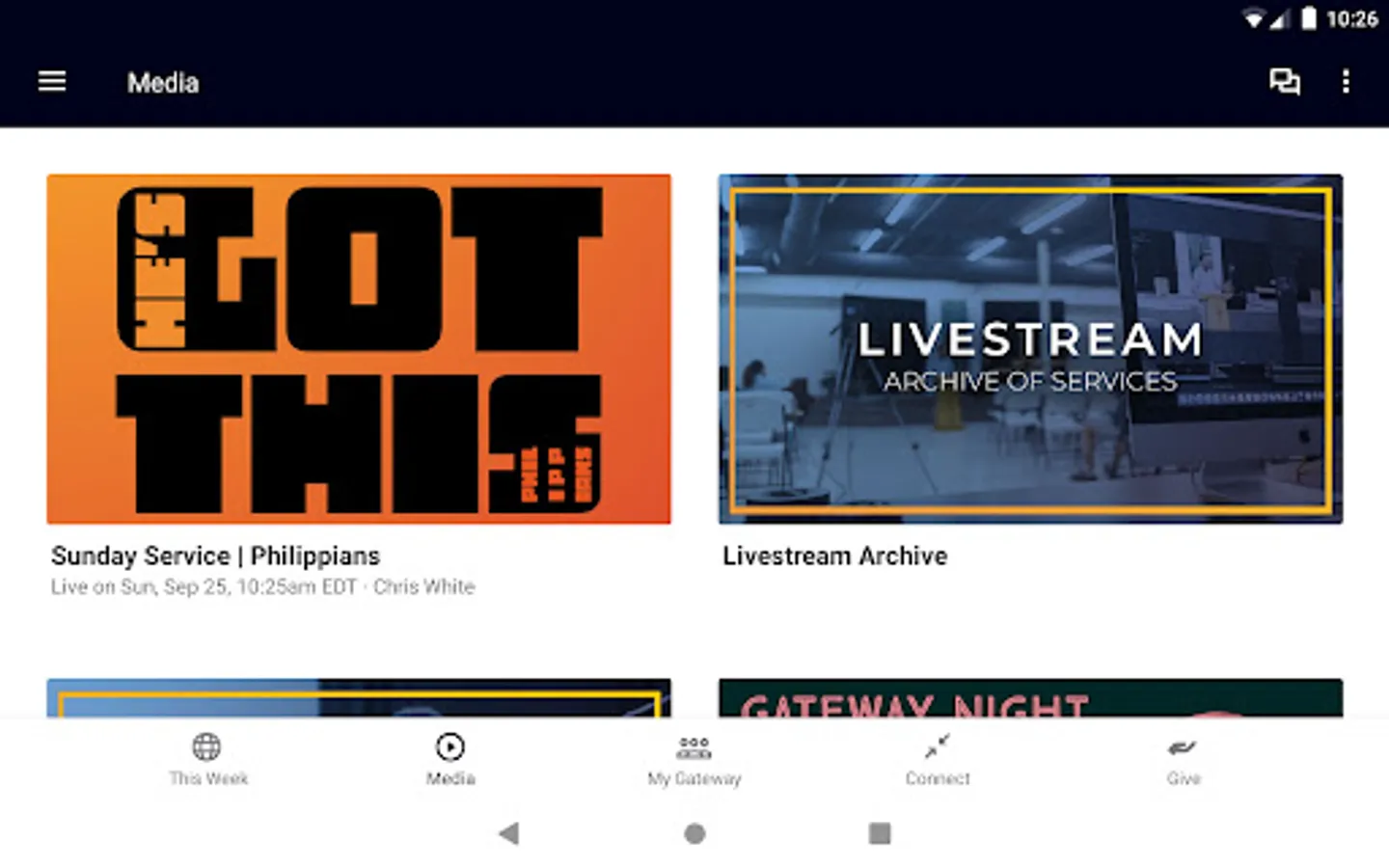Check the battery status icon

click(x=1308, y=18)
